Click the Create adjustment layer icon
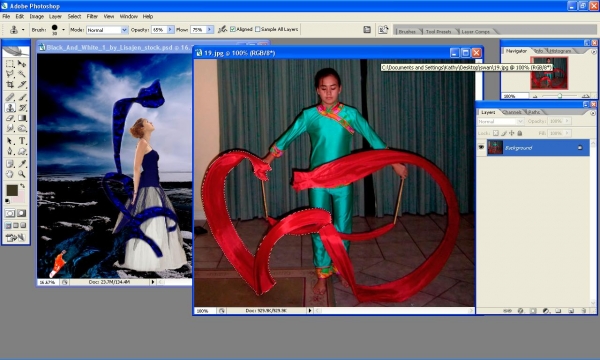600x360 pixels. coord(546,311)
